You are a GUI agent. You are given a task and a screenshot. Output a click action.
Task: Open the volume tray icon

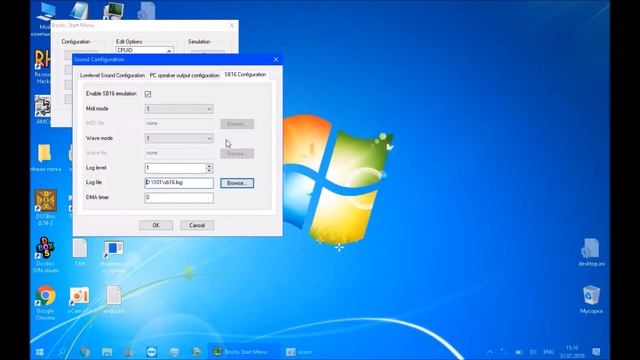[x=533, y=352]
